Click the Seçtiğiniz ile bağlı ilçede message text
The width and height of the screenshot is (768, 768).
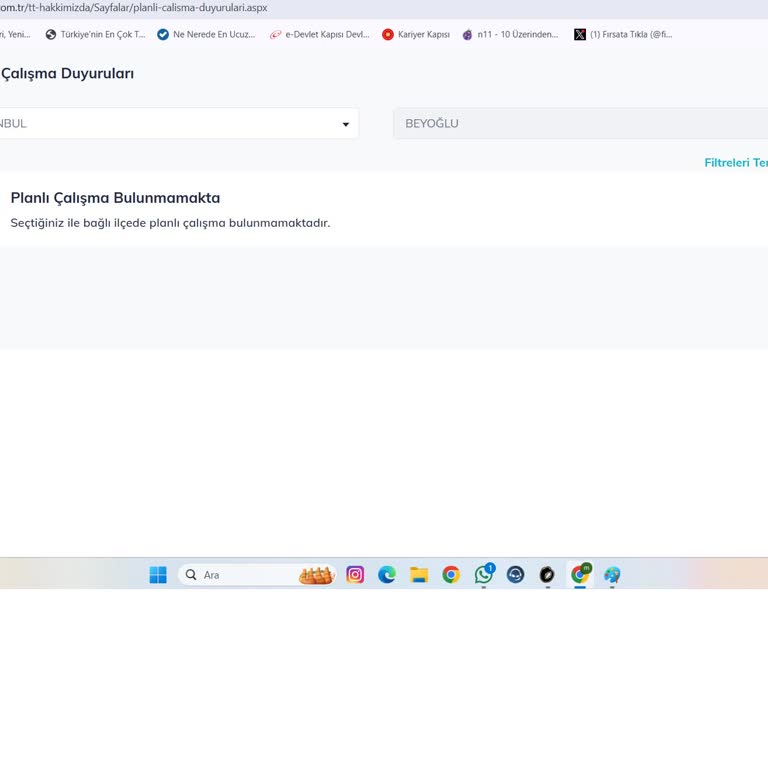tap(170, 223)
